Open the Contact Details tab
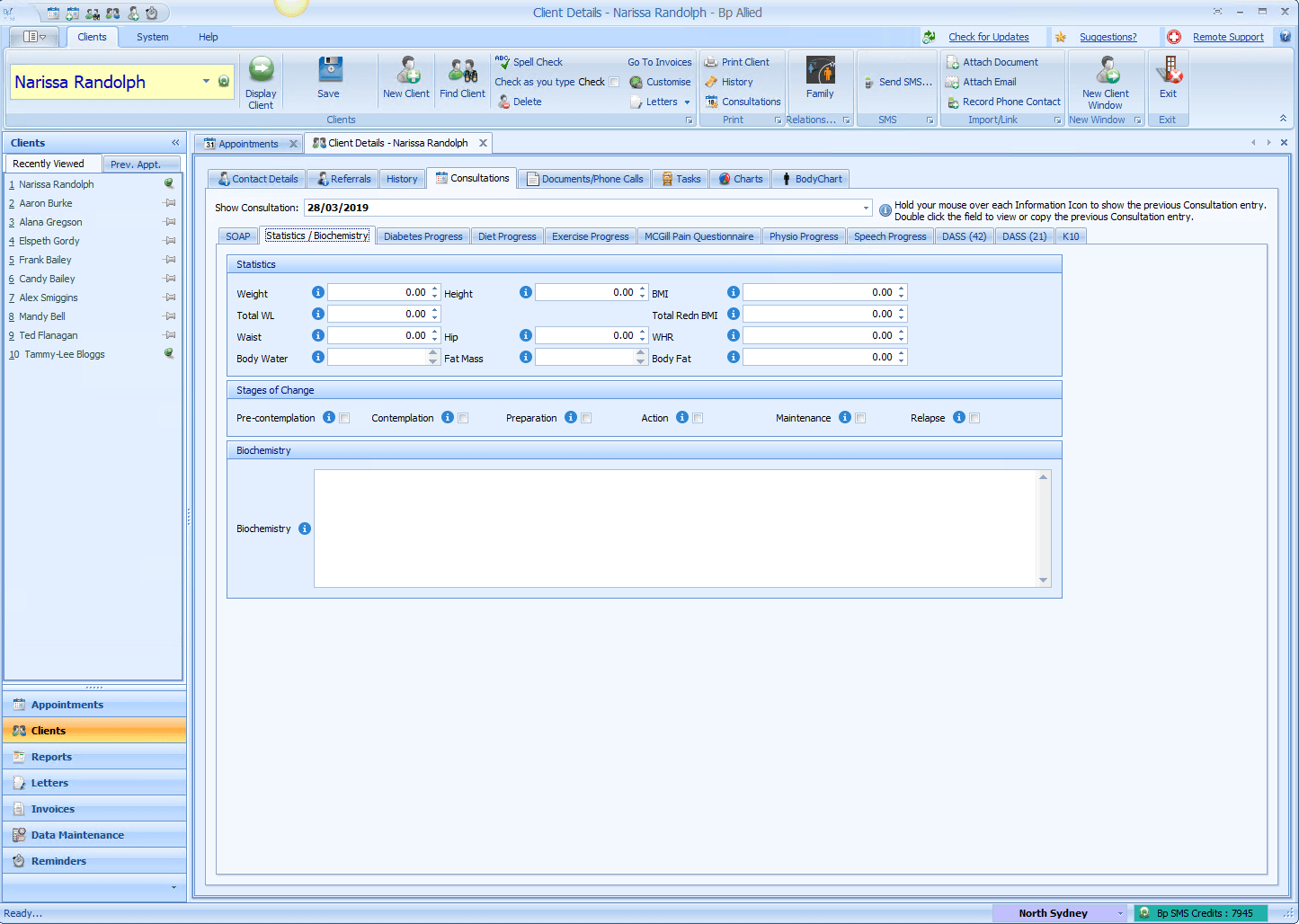 pyautogui.click(x=257, y=179)
